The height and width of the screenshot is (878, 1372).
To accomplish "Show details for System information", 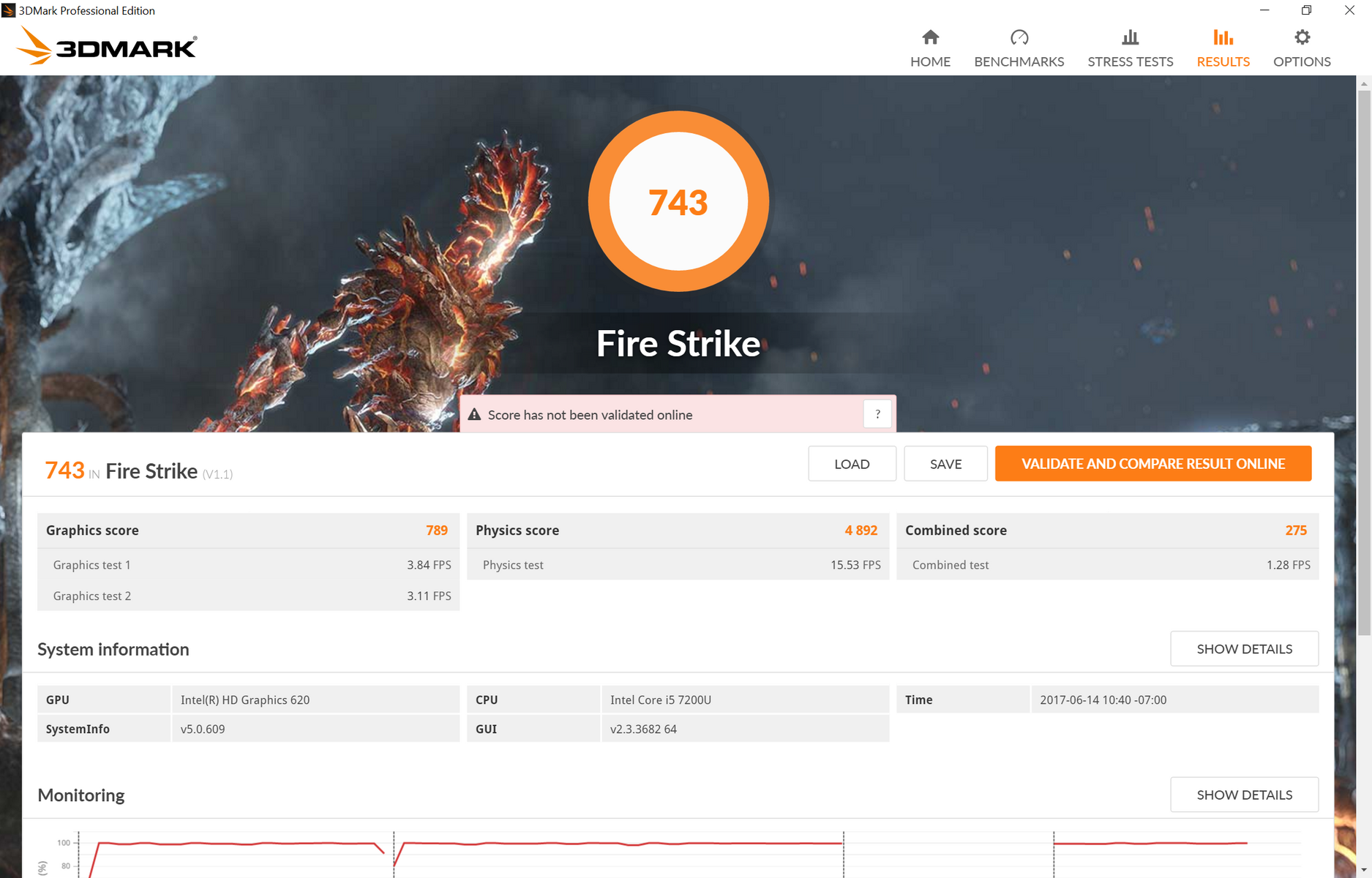I will point(1244,649).
